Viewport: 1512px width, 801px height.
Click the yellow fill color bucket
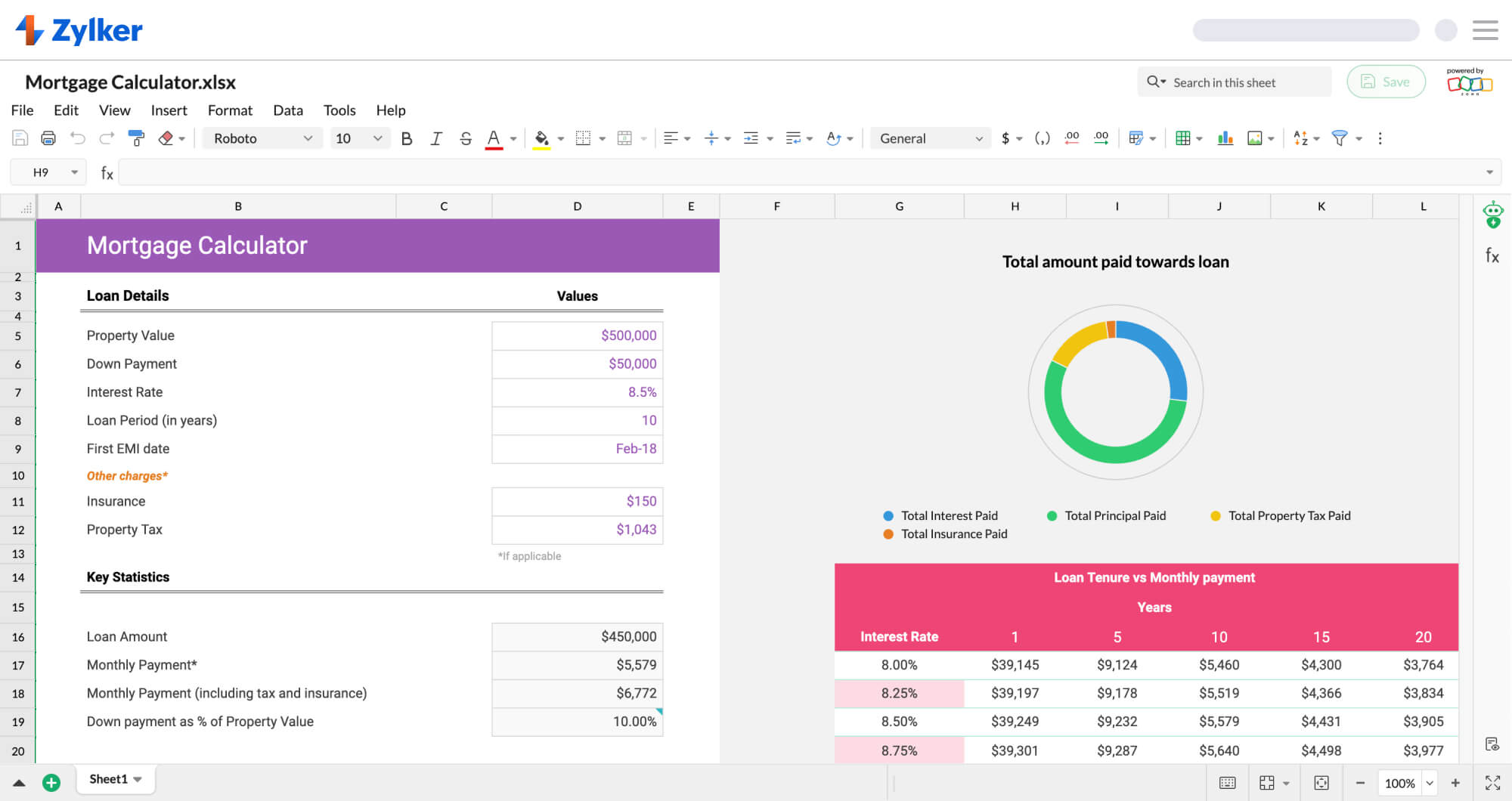[x=541, y=138]
